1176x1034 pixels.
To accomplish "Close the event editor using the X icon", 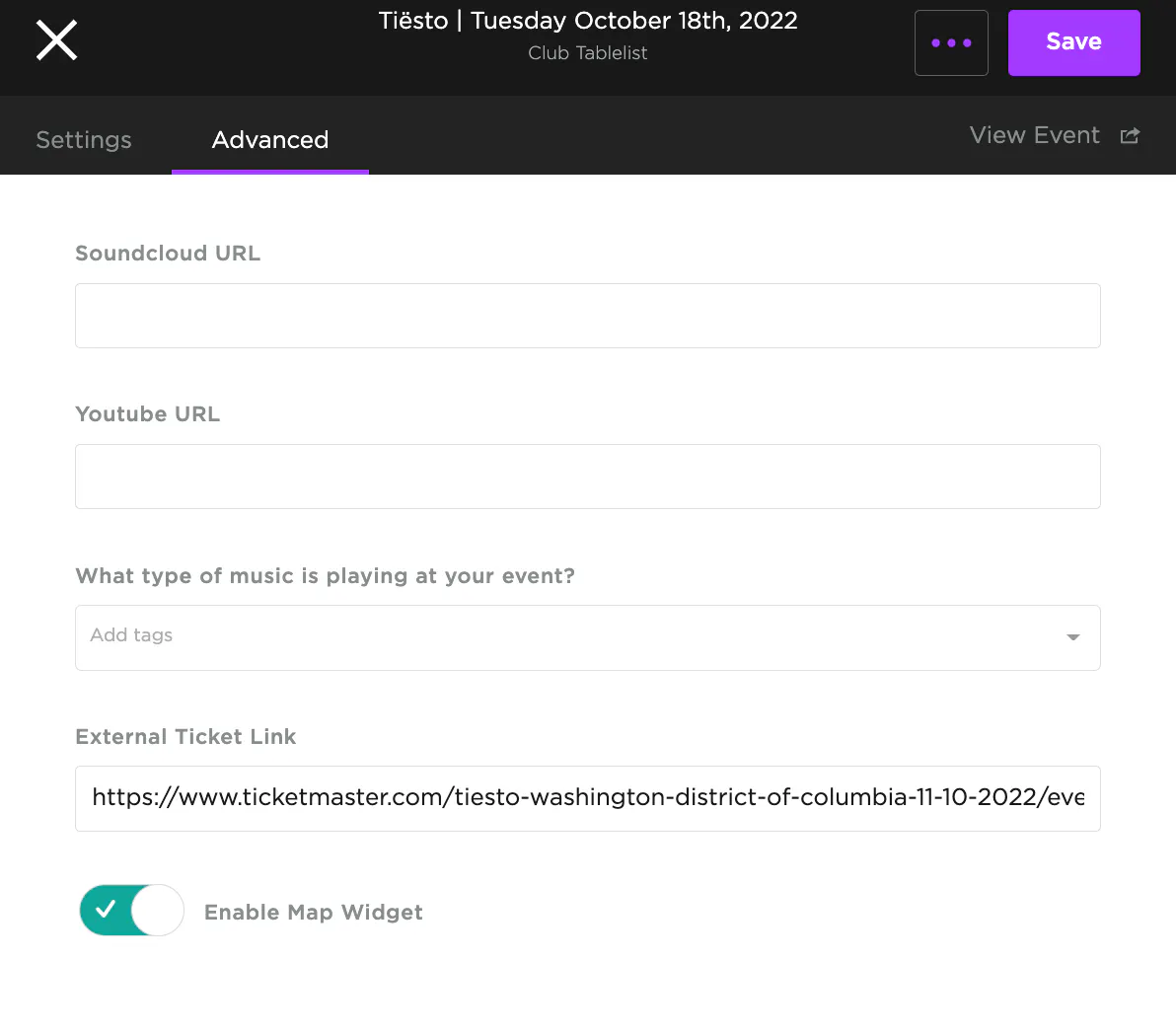I will click(56, 41).
